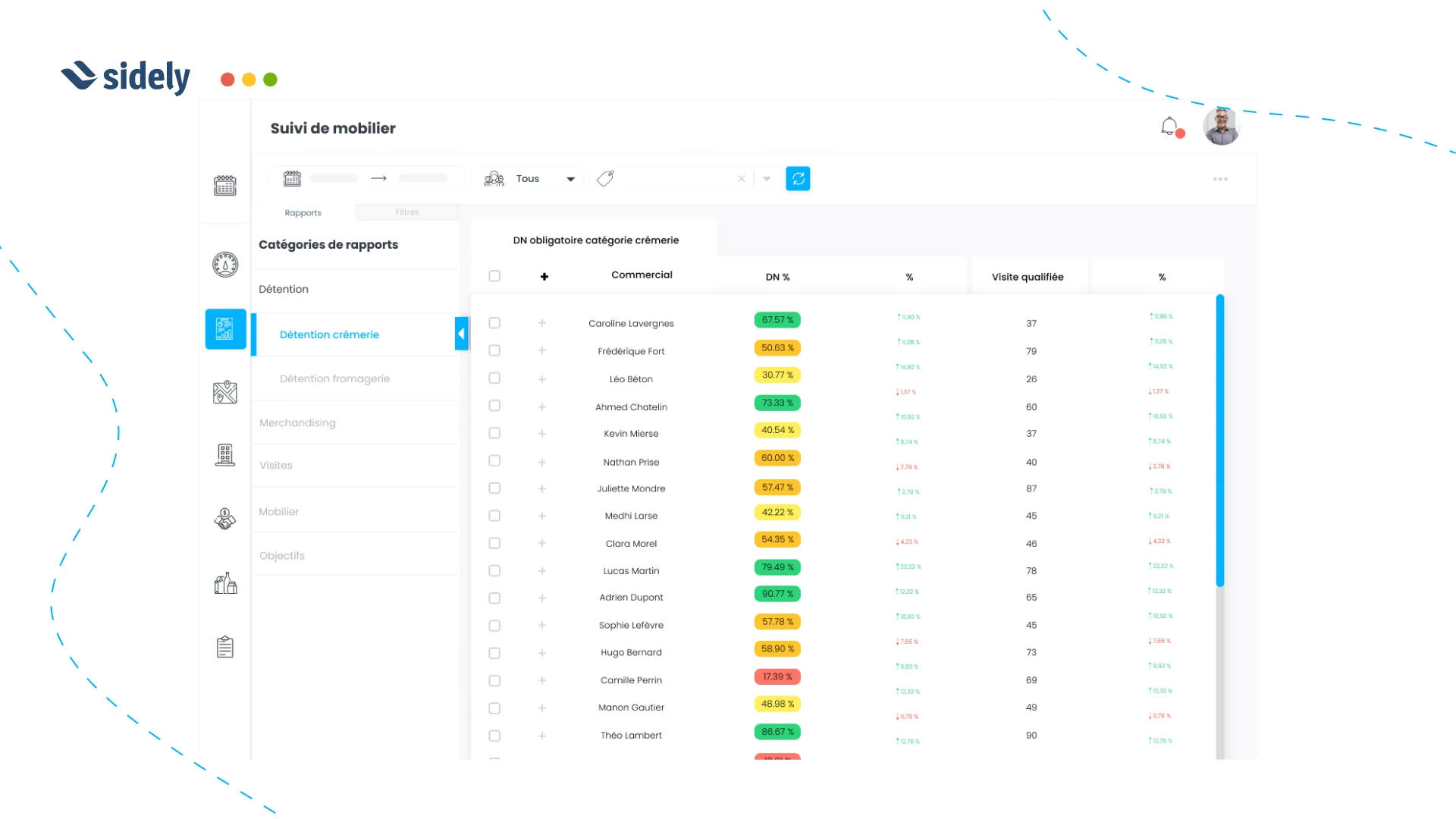This screenshot has width=1456, height=819.
Task: Open the companies building sidebar icon
Action: (225, 455)
